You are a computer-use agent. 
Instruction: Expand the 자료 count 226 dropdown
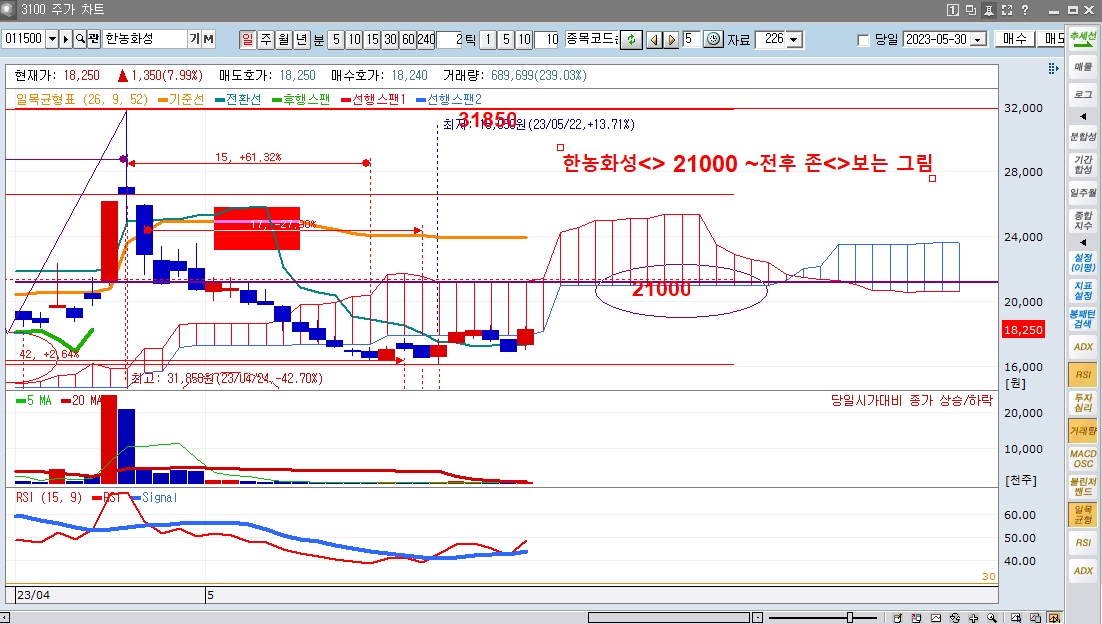[x=794, y=39]
